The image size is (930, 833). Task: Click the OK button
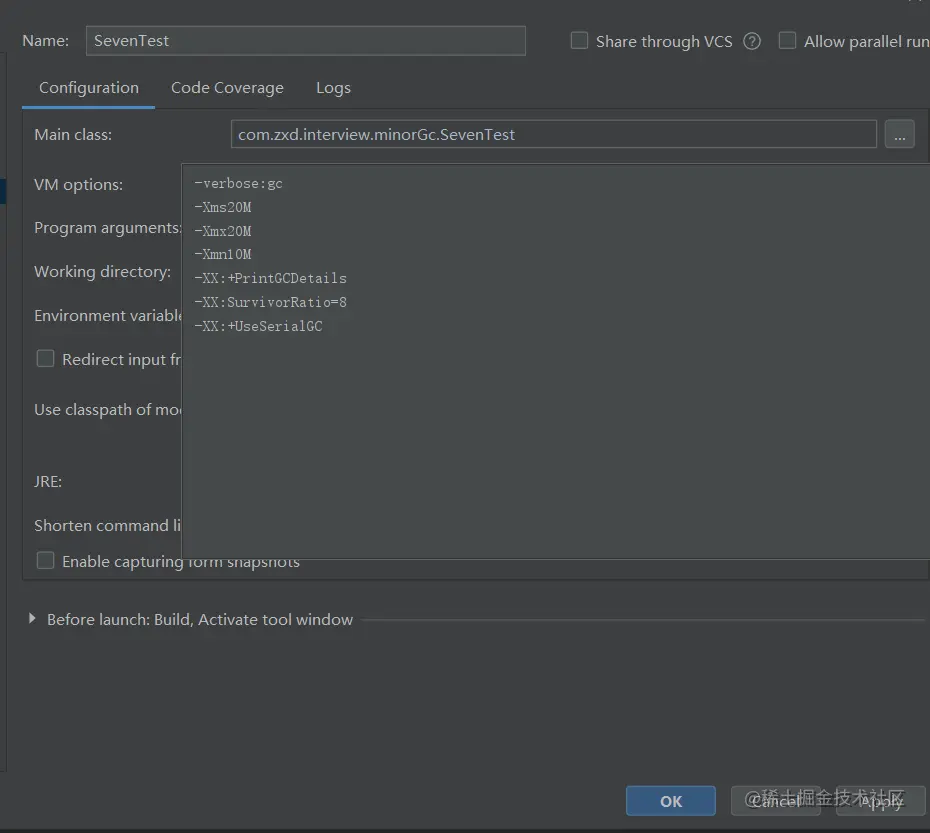tap(671, 801)
